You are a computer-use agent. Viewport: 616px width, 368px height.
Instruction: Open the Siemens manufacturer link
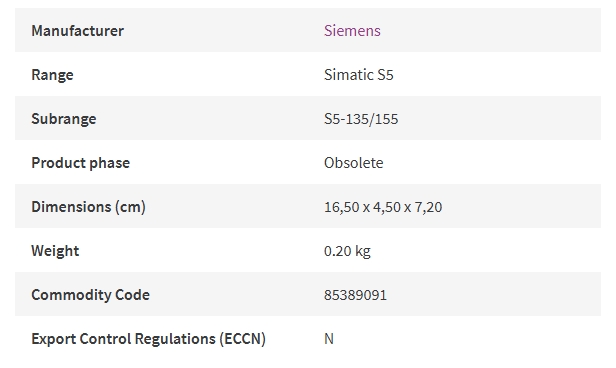pyautogui.click(x=352, y=31)
